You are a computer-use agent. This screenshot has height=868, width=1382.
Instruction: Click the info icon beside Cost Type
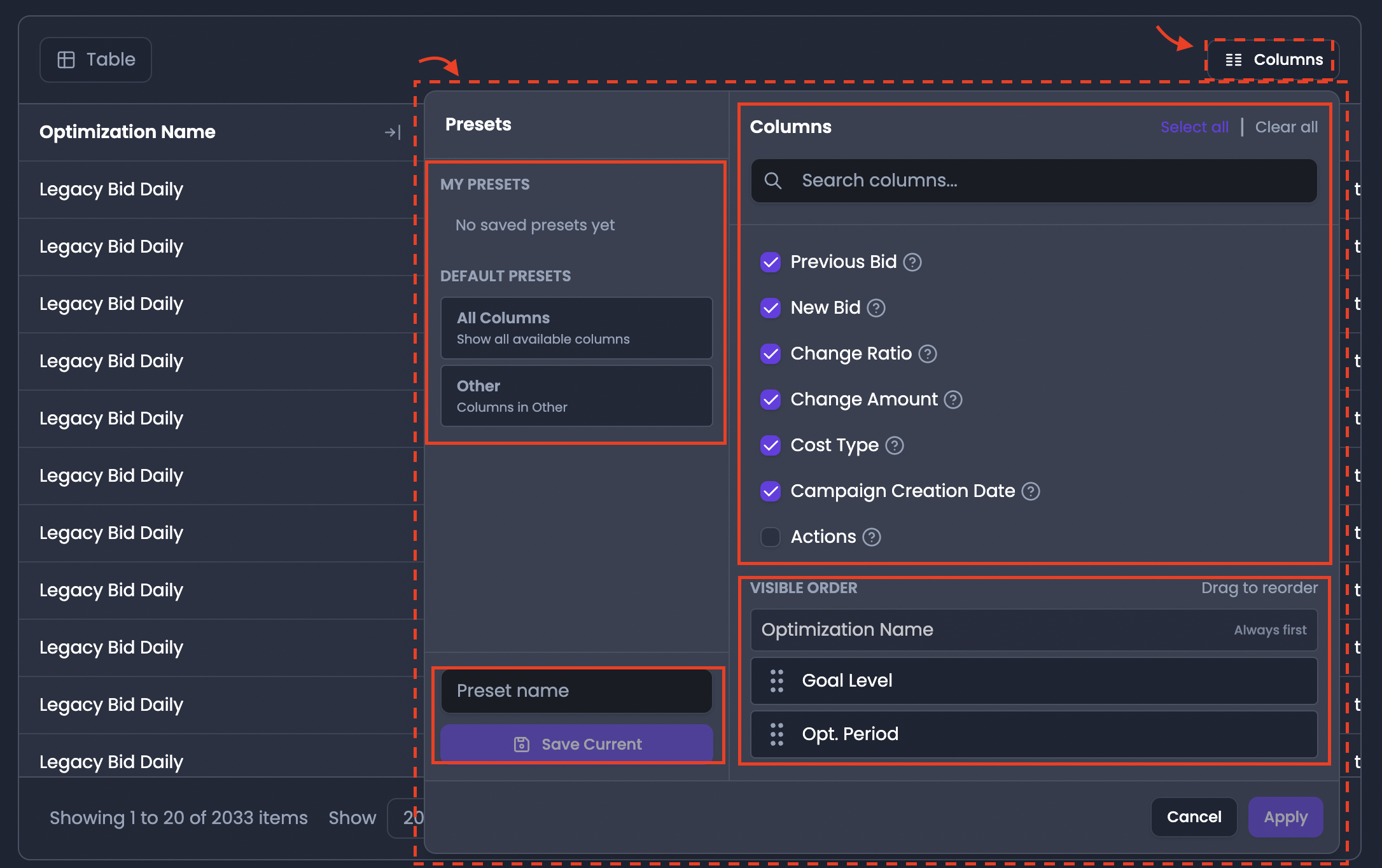(x=895, y=445)
